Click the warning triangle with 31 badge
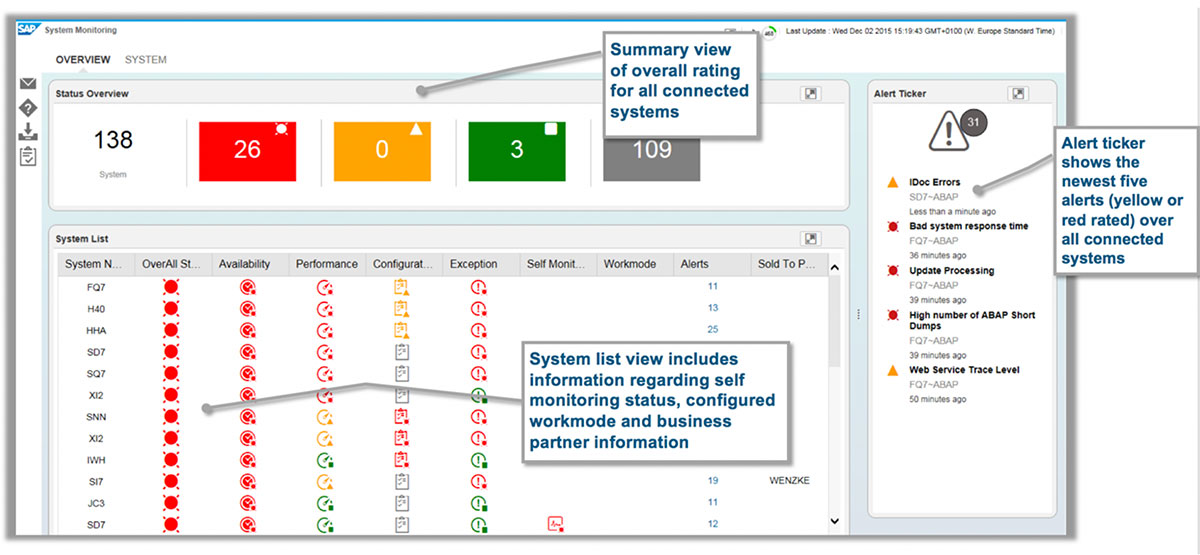 [956, 130]
